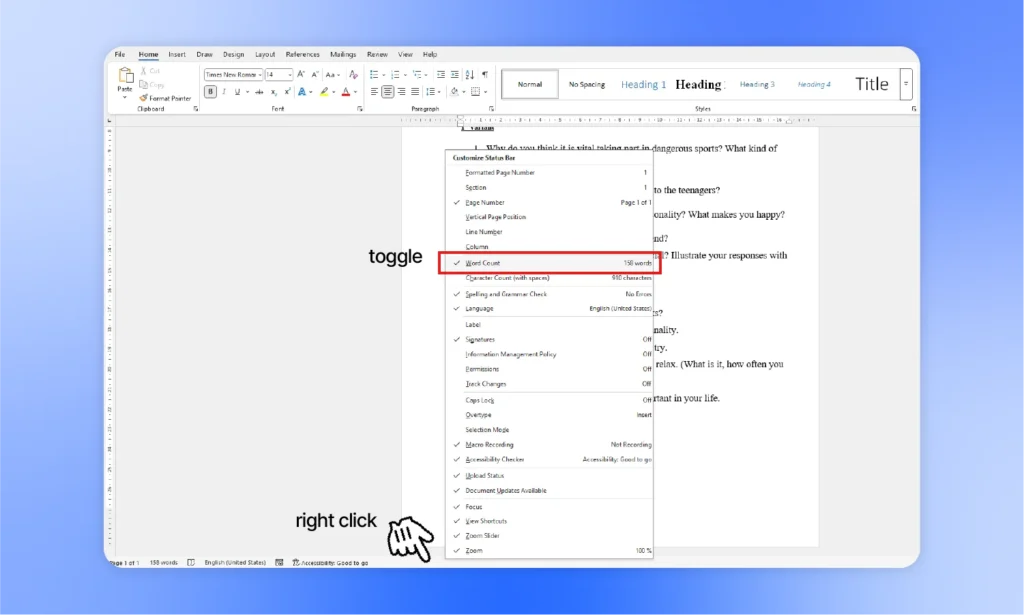Clear all formatting from text
The width and height of the screenshot is (1024, 615).
point(353,74)
